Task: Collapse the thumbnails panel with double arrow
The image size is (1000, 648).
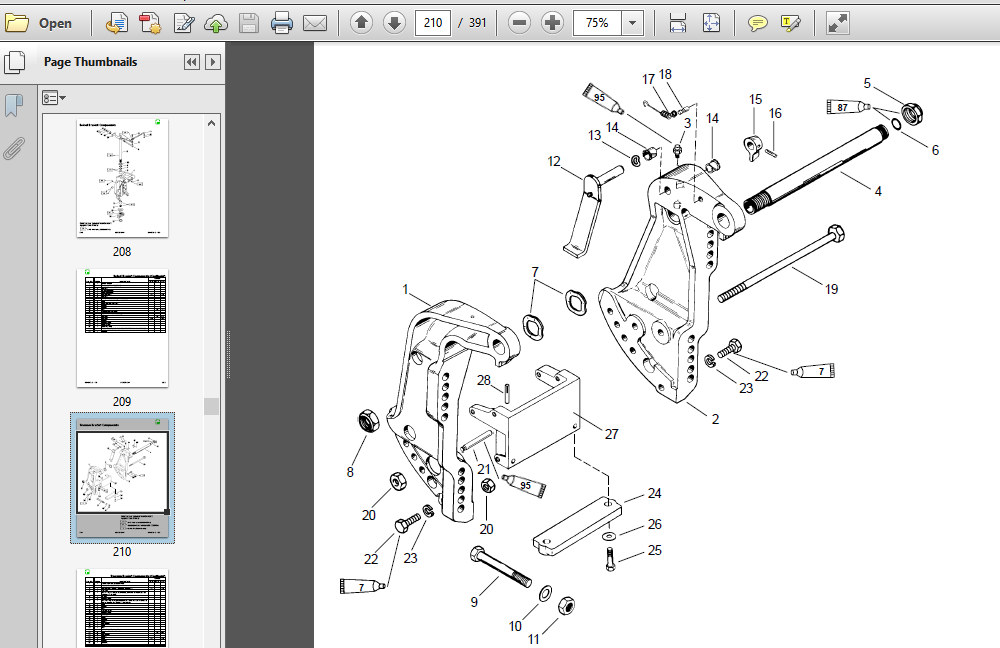Action: pyautogui.click(x=191, y=62)
